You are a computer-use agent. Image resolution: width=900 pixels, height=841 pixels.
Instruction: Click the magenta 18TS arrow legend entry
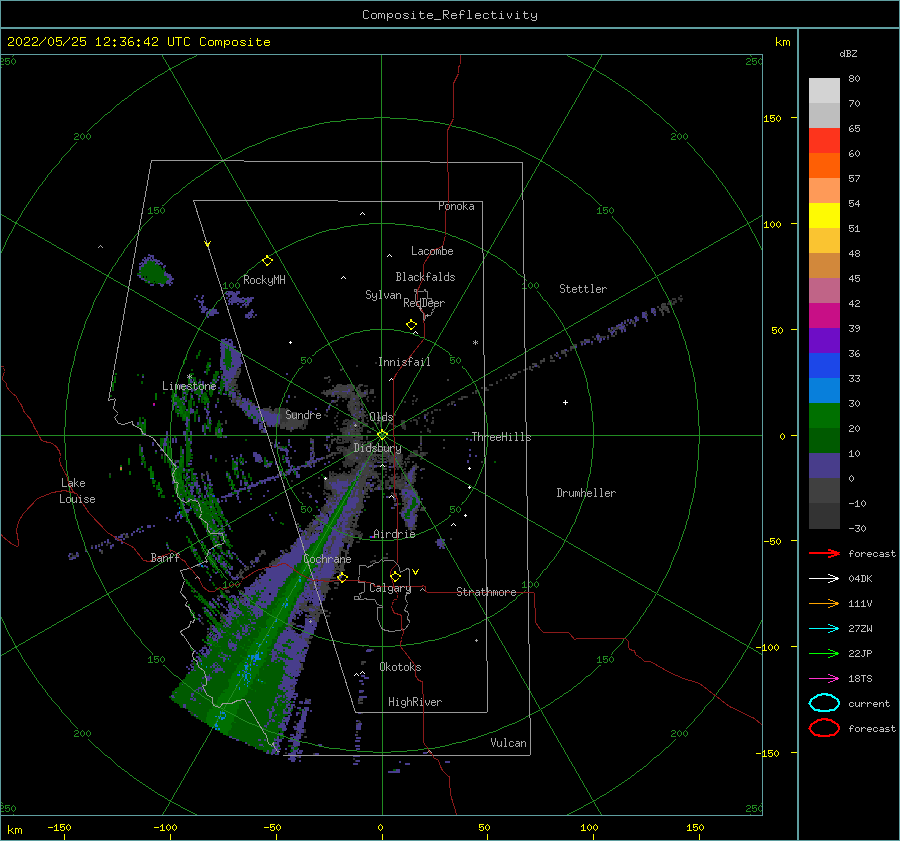[824, 679]
